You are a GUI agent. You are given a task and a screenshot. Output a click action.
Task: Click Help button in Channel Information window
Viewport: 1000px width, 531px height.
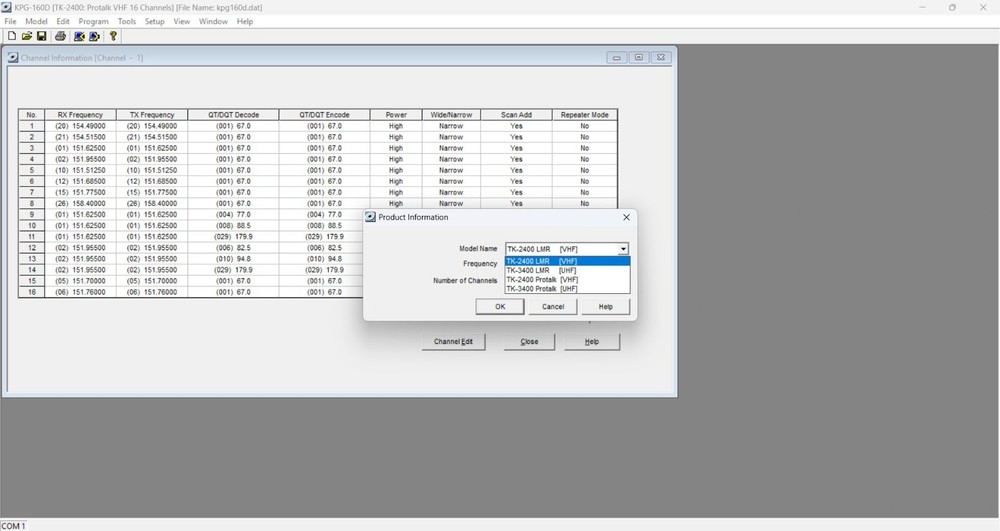click(592, 342)
